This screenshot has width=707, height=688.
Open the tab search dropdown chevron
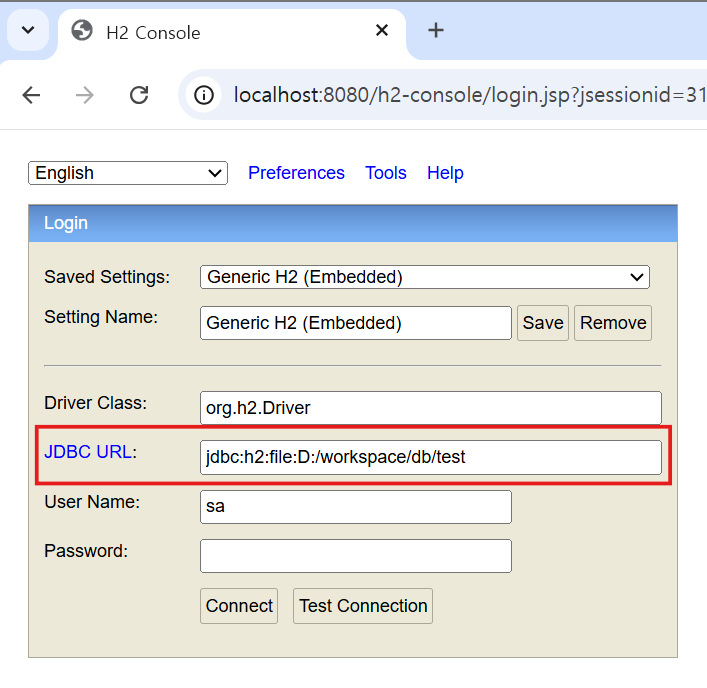pos(28,30)
